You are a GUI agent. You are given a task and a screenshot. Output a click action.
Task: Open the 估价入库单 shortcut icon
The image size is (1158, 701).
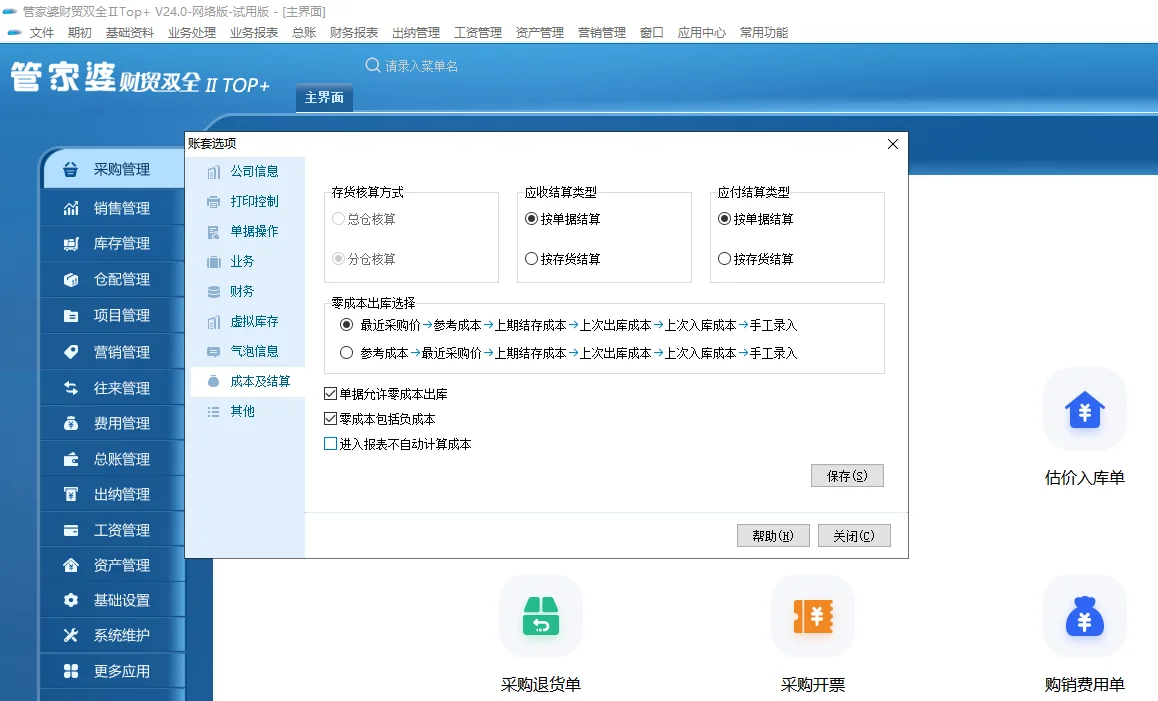tap(1084, 409)
